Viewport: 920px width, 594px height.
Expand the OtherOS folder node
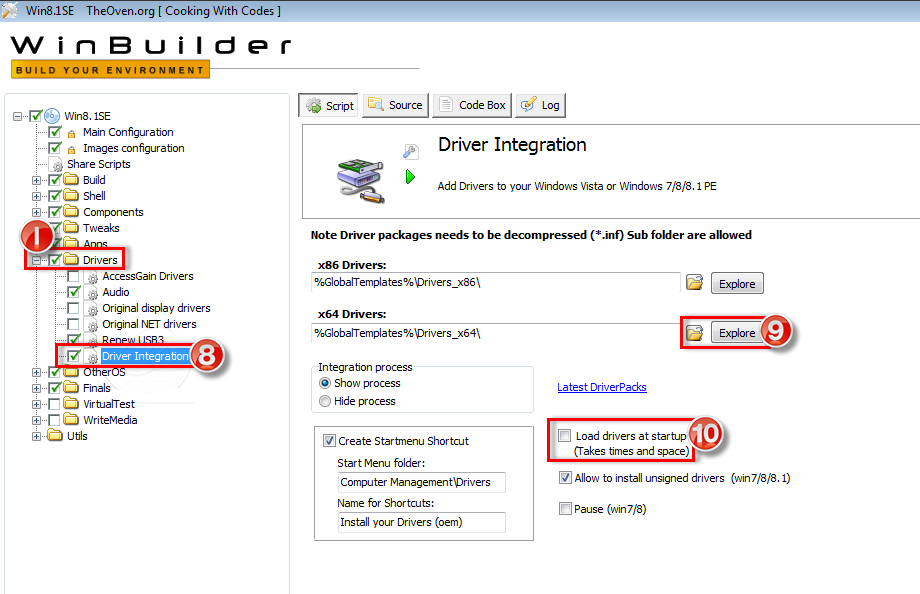click(36, 372)
